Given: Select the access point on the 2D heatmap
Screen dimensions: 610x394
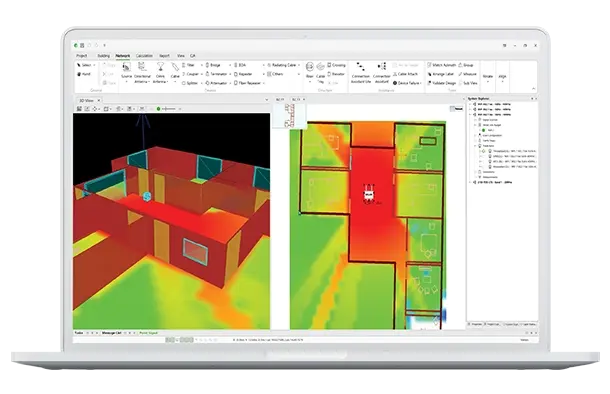Looking at the screenshot, I should pyautogui.click(x=368, y=194).
